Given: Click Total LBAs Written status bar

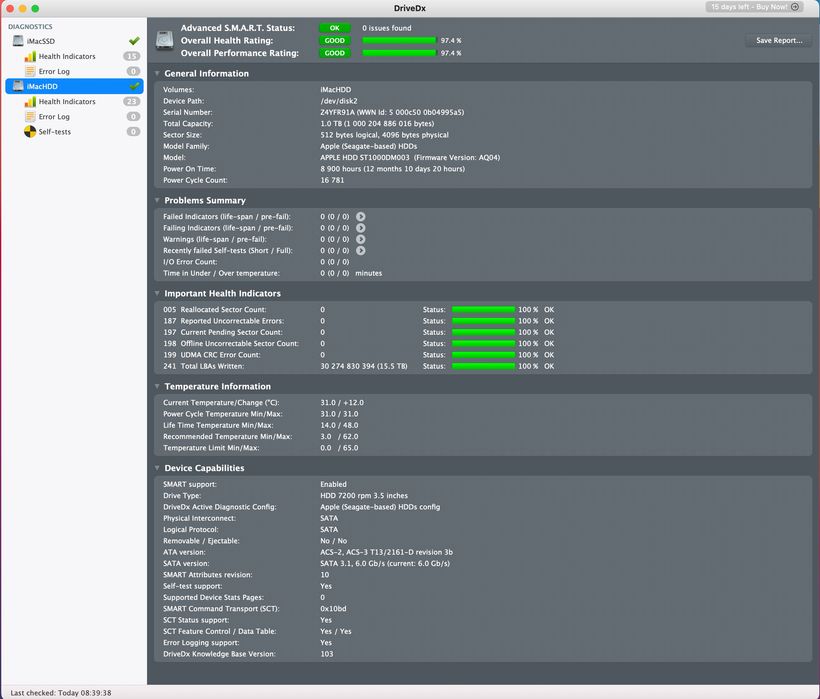Looking at the screenshot, I should tap(483, 366).
